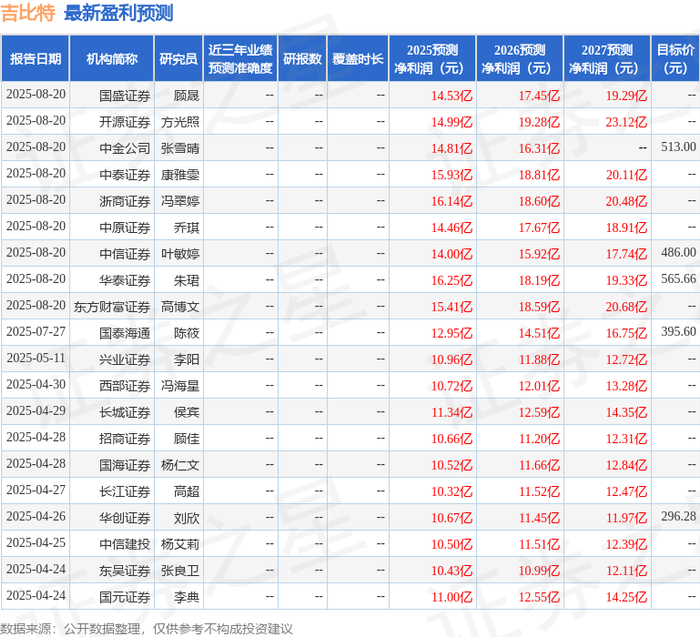The width and height of the screenshot is (700, 637).
Task: Click institution 长江证券
Action: click(125, 491)
